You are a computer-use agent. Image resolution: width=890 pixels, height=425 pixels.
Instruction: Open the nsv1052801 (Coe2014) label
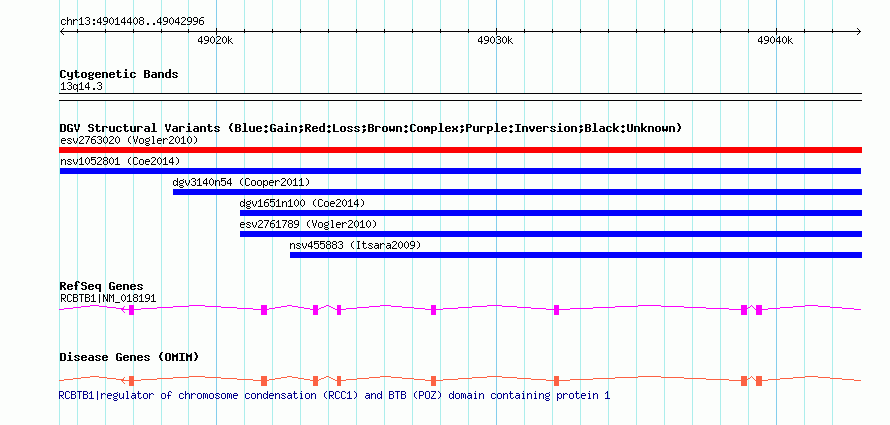120,161
